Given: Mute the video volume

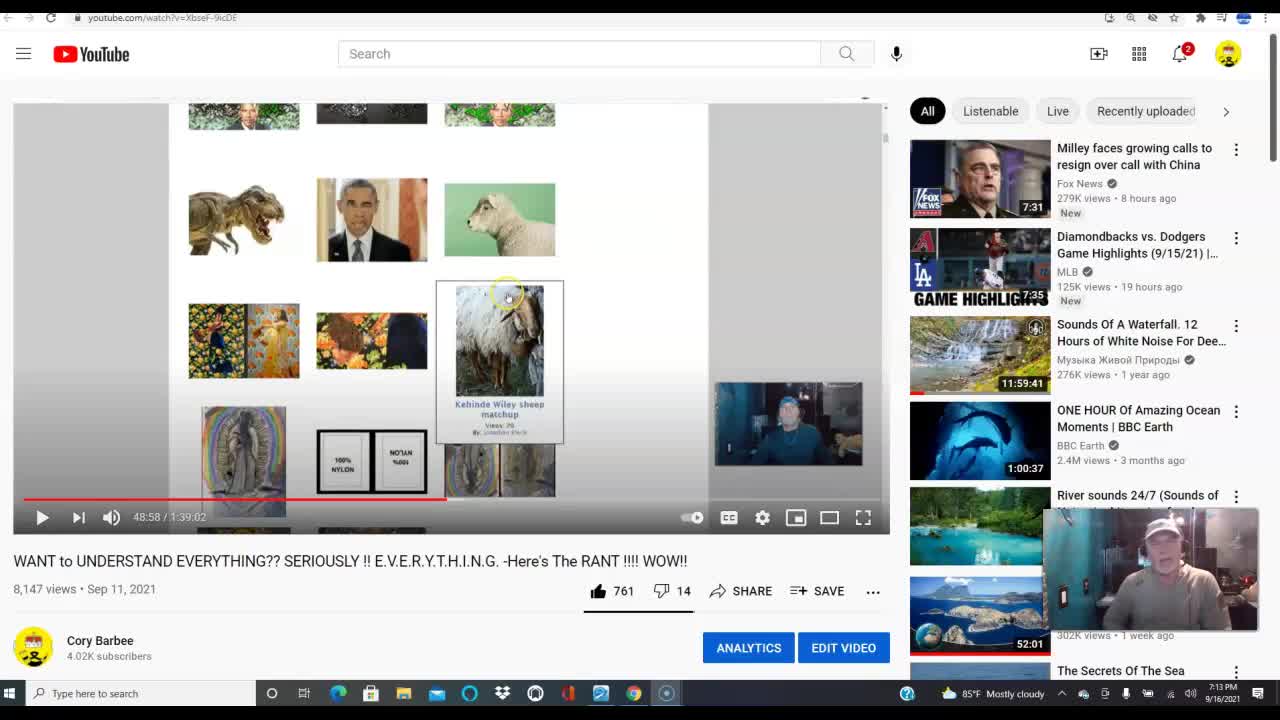Looking at the screenshot, I should coord(111,517).
